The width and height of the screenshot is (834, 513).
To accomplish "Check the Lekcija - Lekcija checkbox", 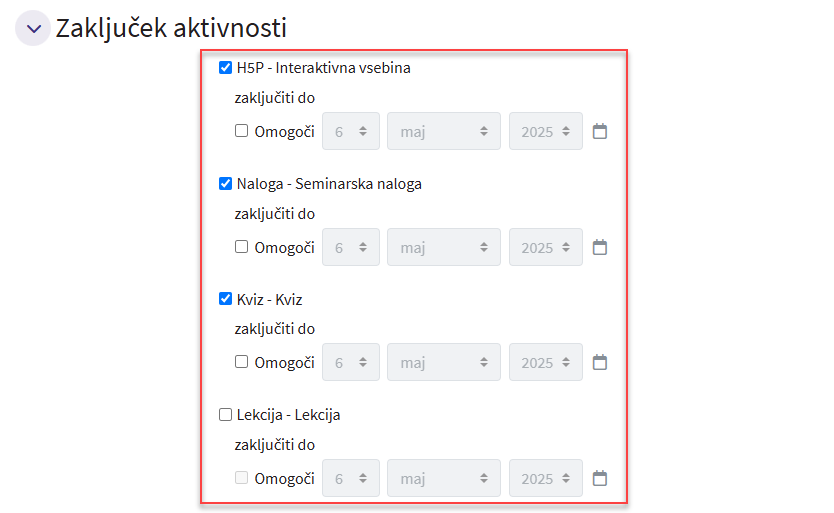I will point(225,414).
